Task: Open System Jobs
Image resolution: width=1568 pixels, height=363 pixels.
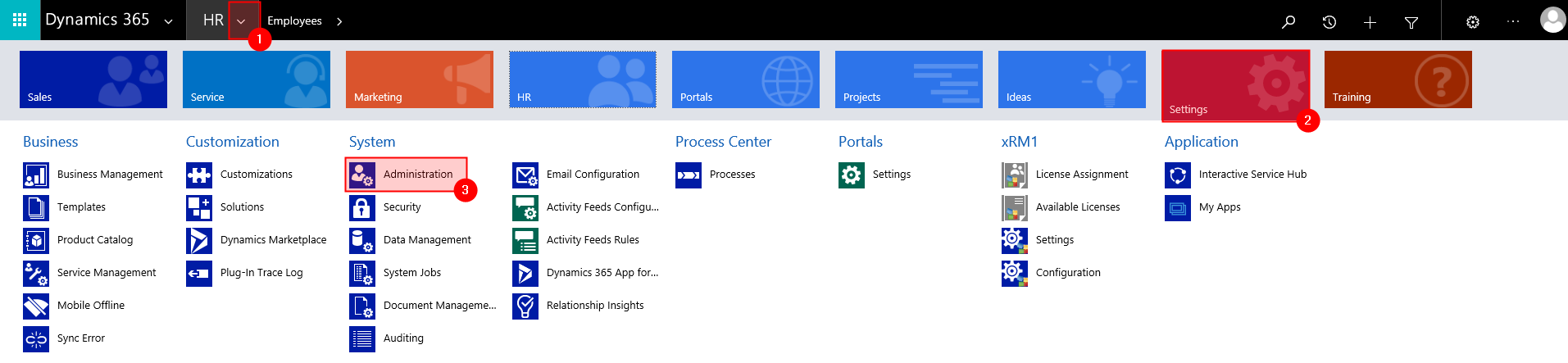Action: 411,273
